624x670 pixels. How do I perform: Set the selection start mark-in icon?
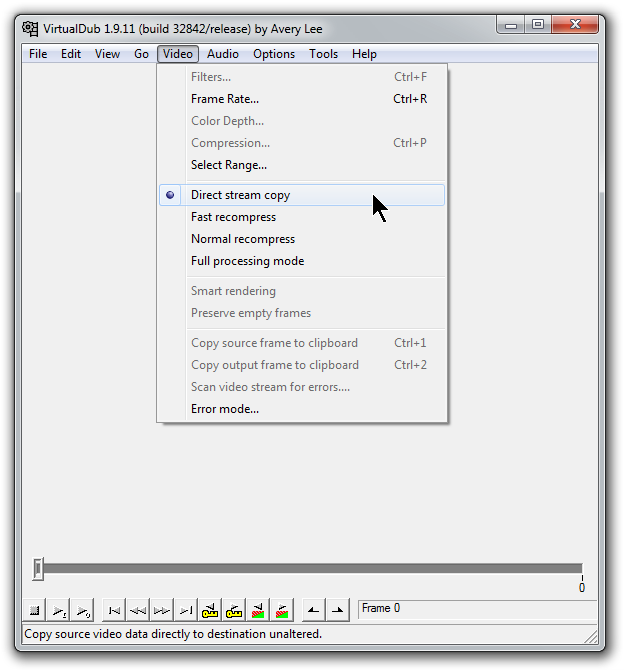click(314, 609)
